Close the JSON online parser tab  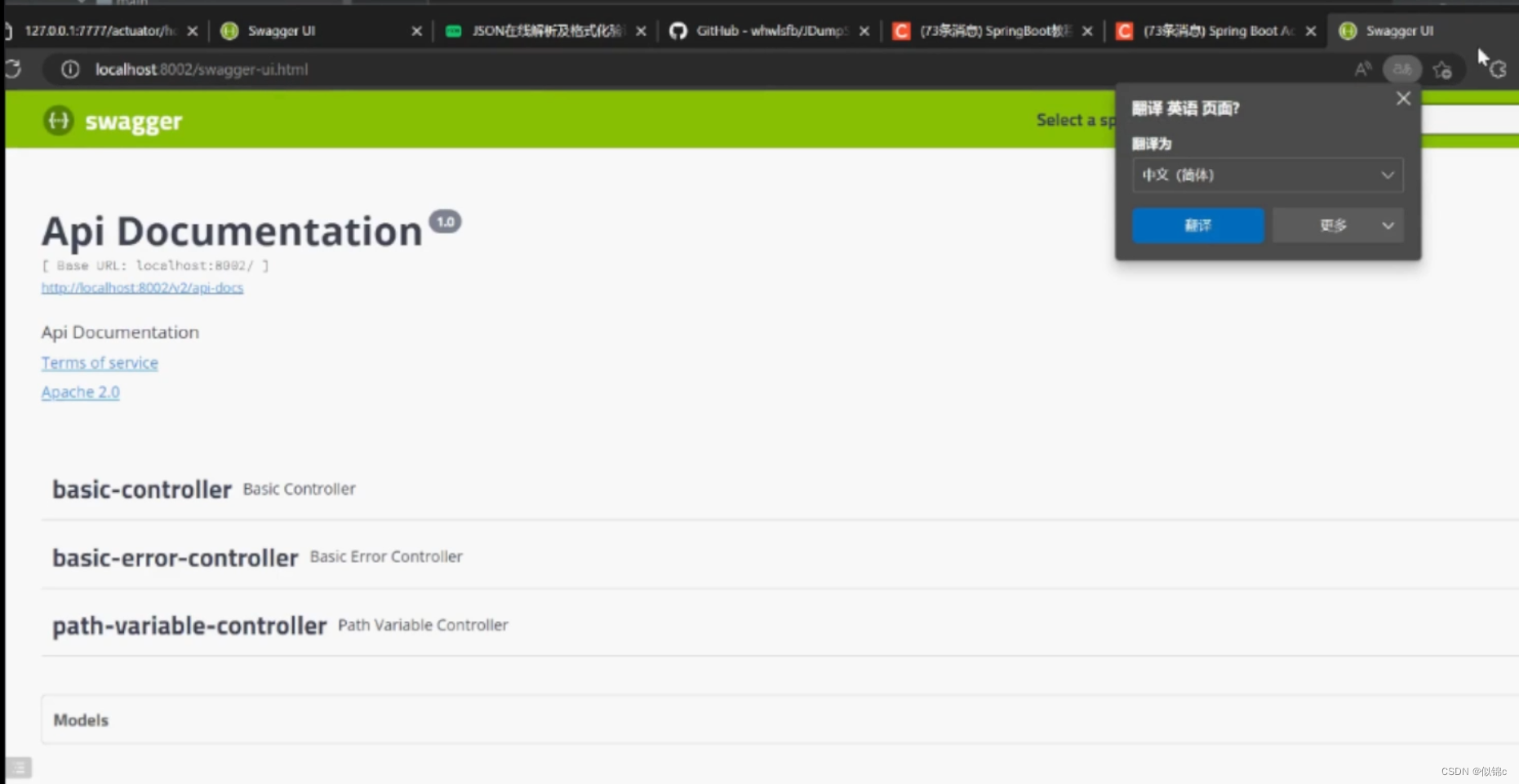tap(641, 31)
